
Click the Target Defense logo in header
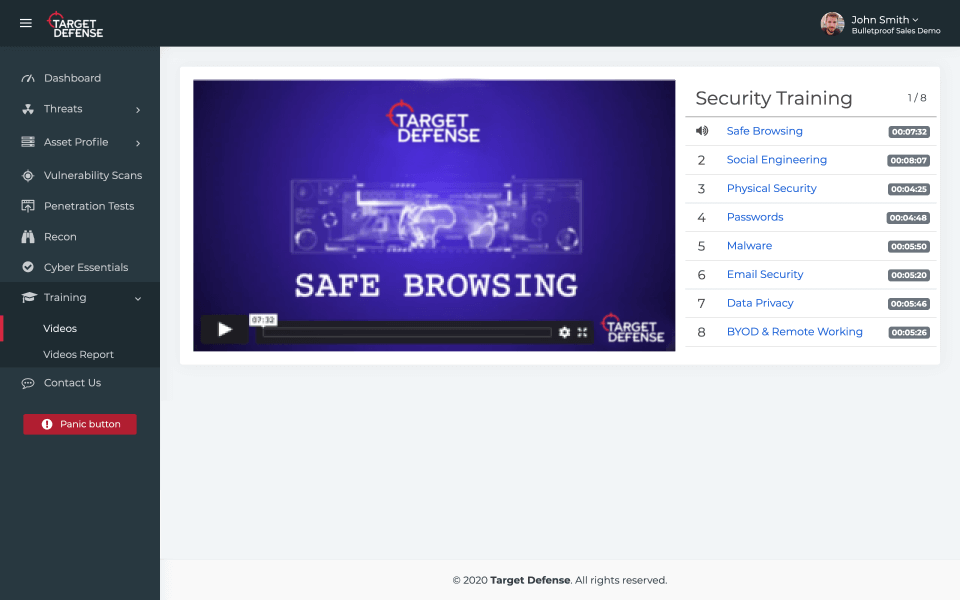coord(75,25)
